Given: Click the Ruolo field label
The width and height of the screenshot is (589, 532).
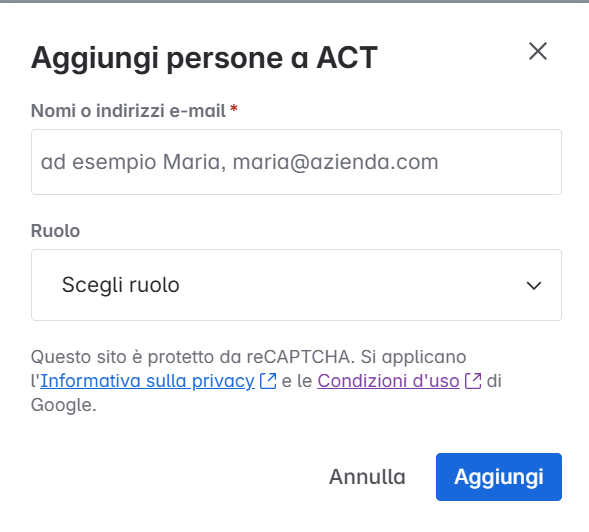Looking at the screenshot, I should (55, 231).
